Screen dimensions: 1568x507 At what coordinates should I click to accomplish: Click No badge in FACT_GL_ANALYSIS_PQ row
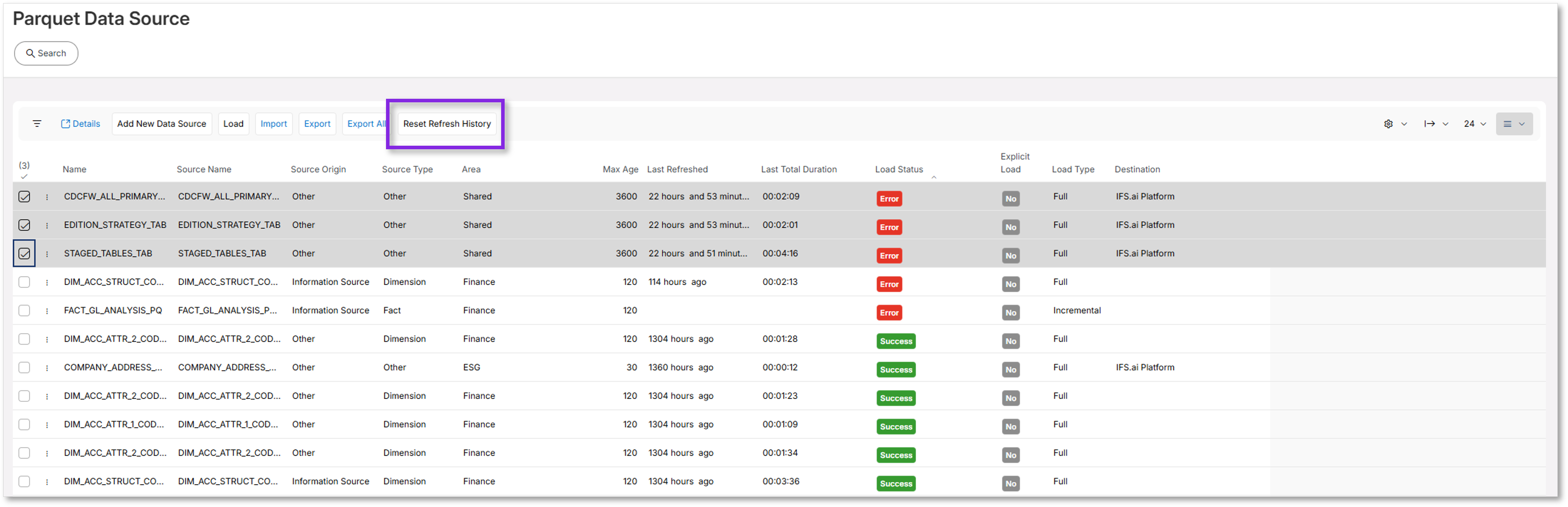click(1010, 313)
